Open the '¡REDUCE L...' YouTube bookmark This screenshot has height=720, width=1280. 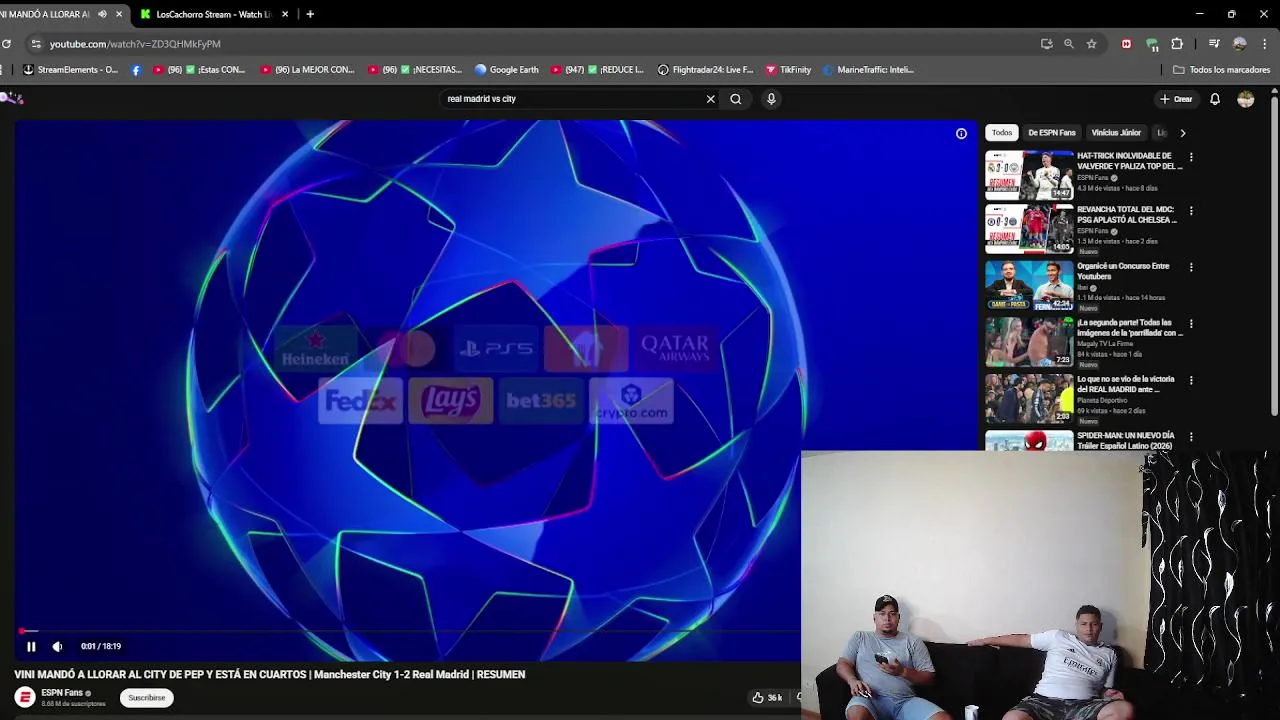pos(597,70)
